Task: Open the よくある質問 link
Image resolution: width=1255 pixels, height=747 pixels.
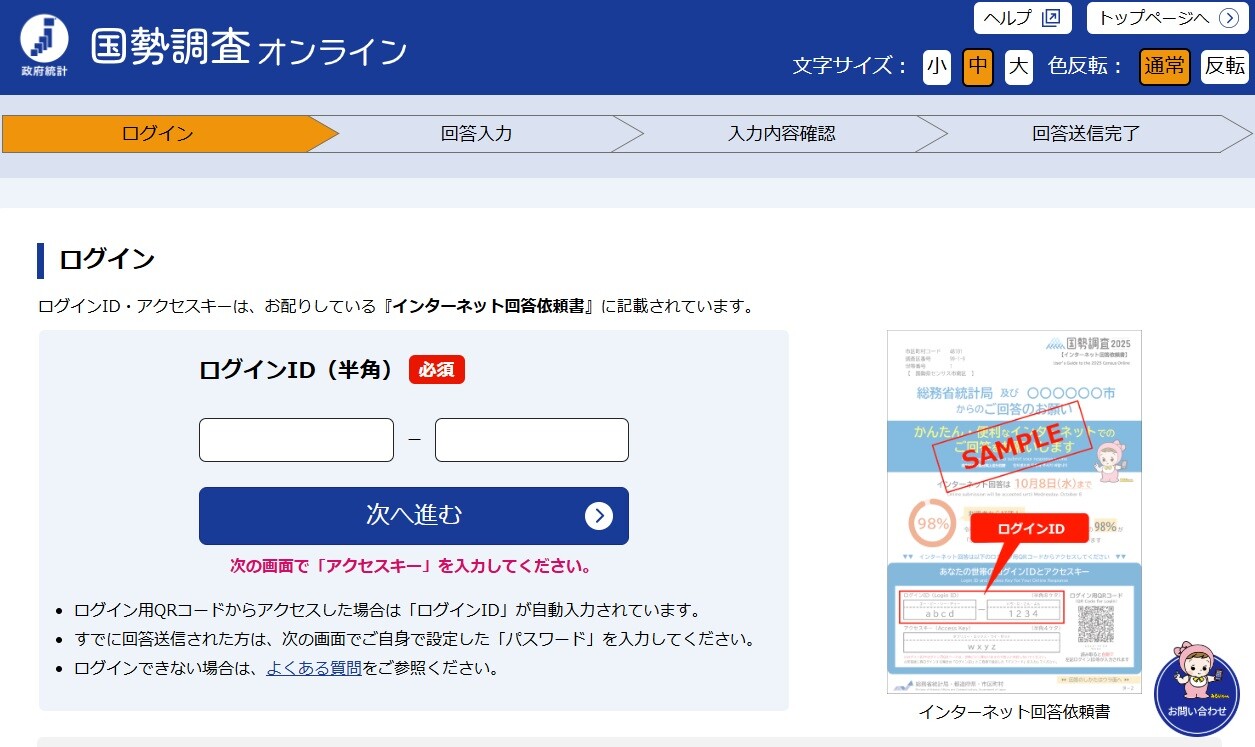Action: pyautogui.click(x=314, y=668)
